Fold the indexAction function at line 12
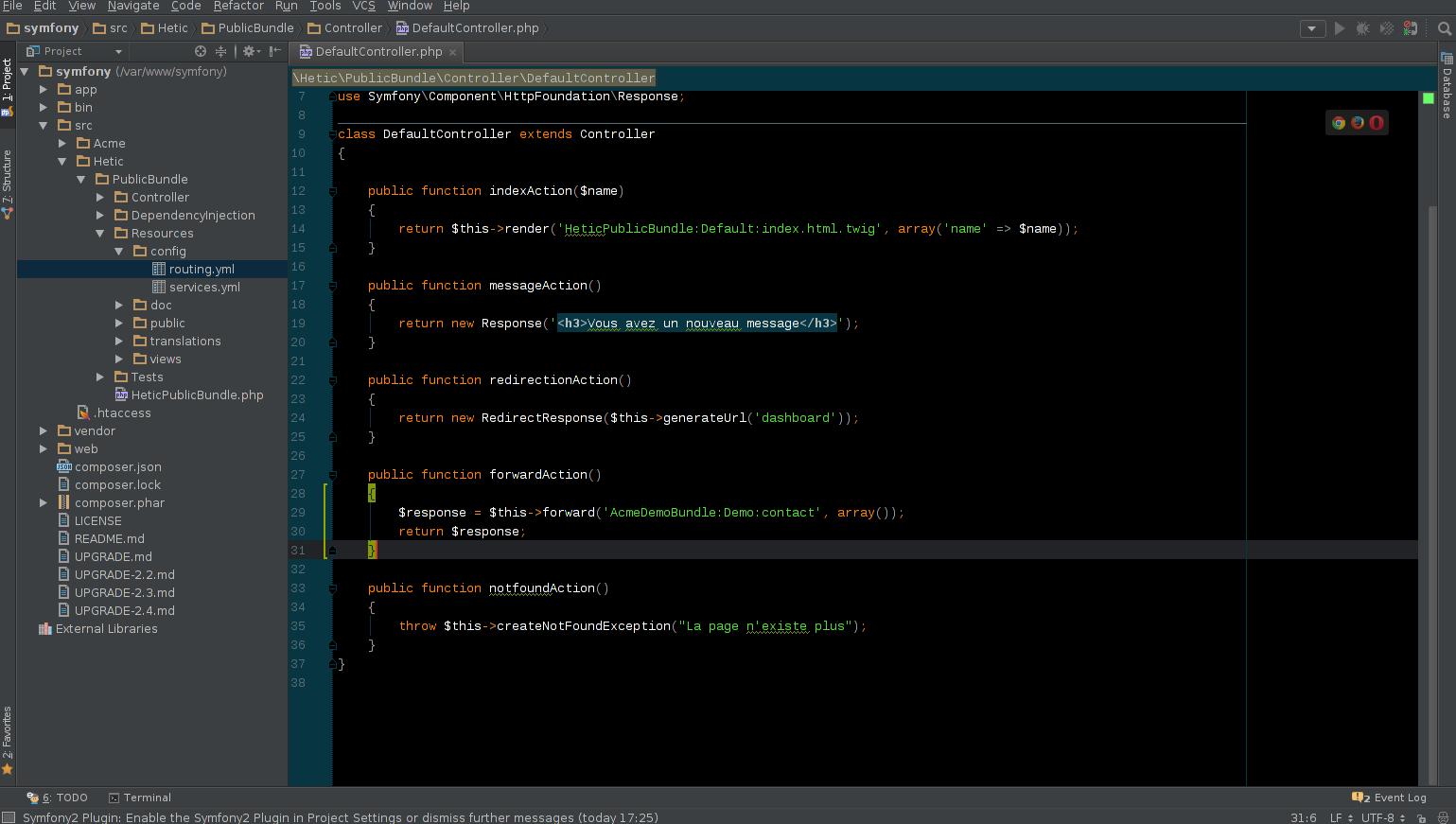The image size is (1456, 824). 333,191
